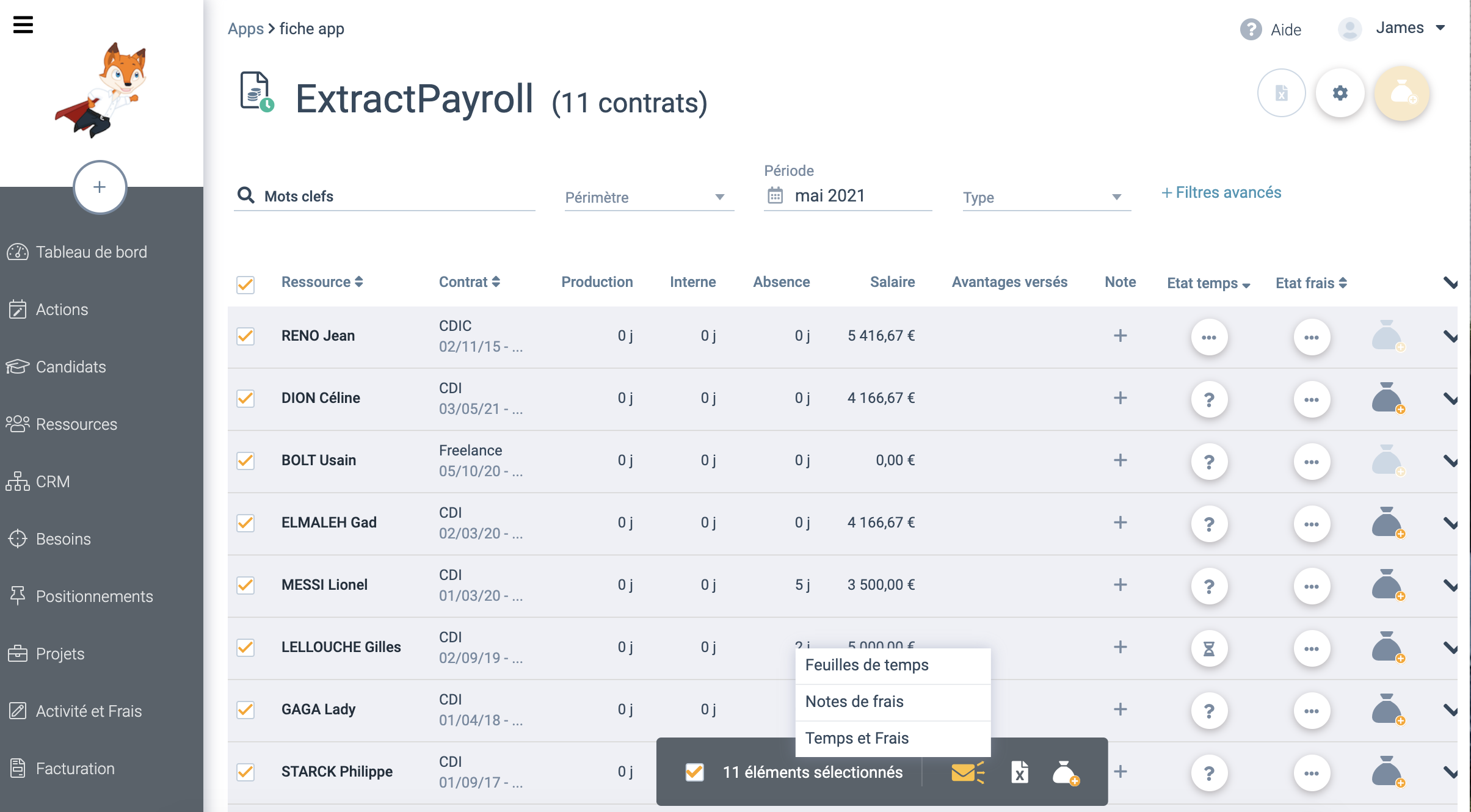Click the Mots clefs search field
Viewport: 1471px width, 812px height.
tap(385, 196)
